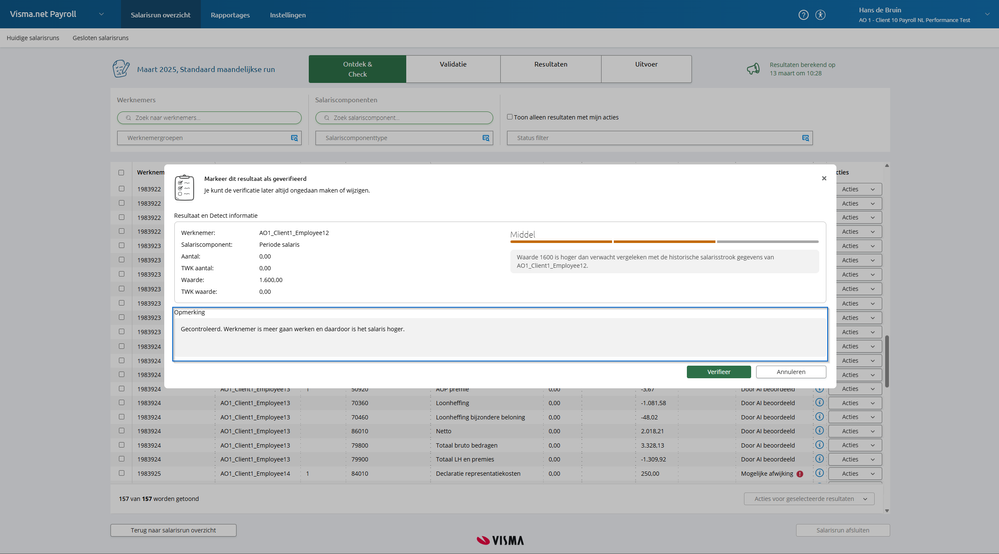
Task: Go to Gesloten salarisruns
Action: [x=101, y=38]
